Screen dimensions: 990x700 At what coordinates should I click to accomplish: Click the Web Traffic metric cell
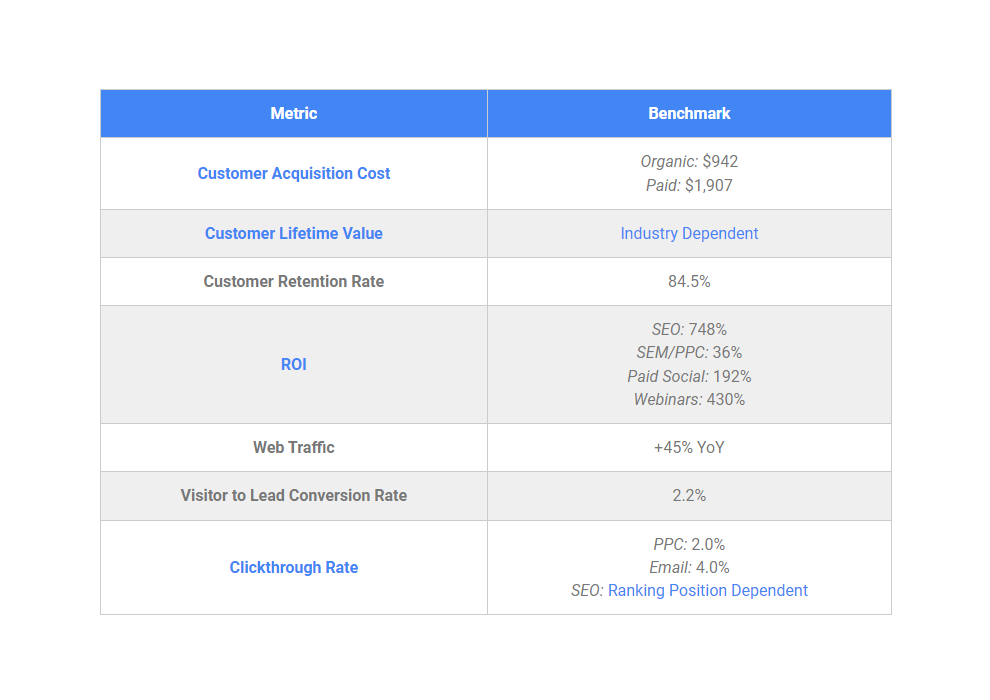294,448
